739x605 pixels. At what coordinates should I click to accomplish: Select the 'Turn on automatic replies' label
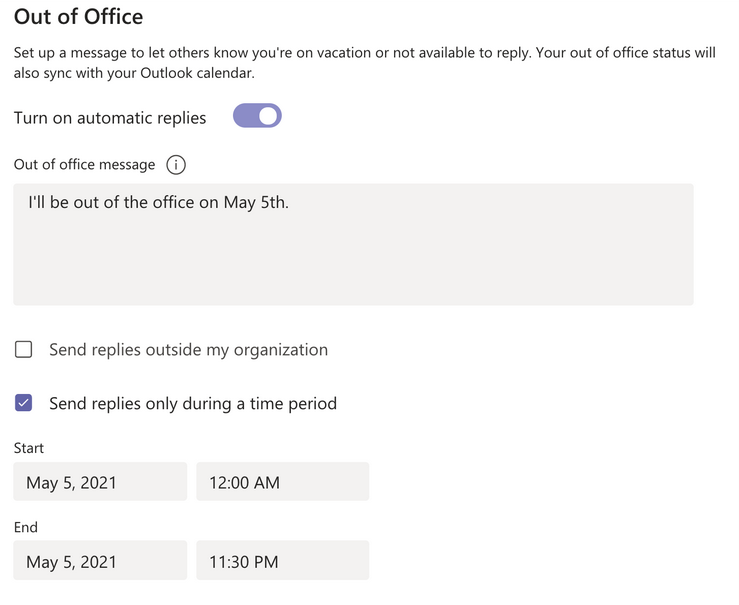point(110,118)
